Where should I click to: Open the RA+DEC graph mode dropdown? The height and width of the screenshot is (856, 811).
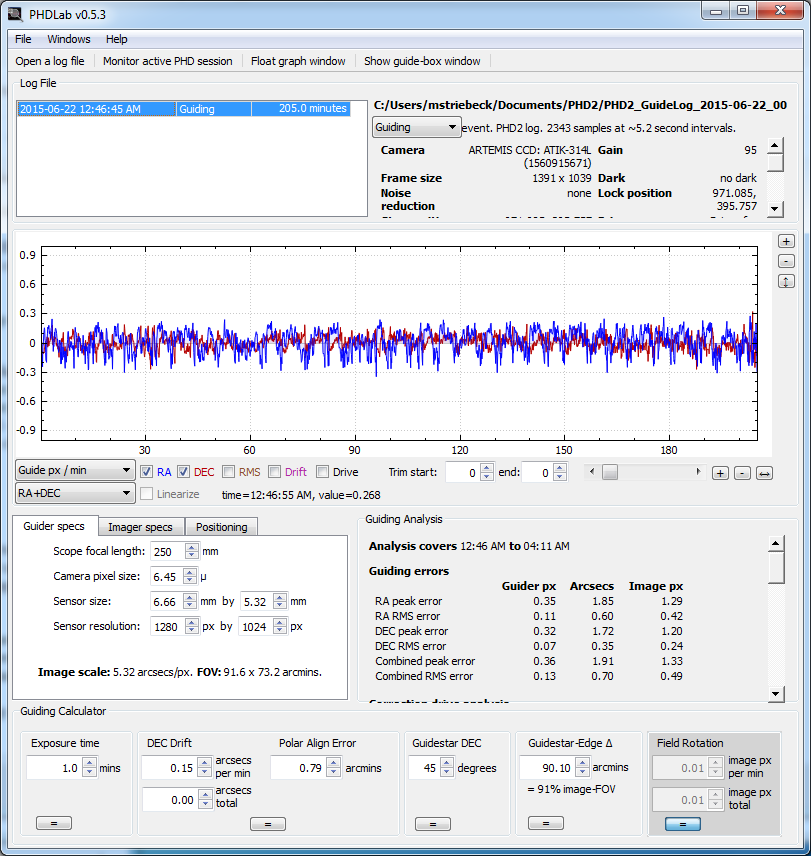pos(75,493)
